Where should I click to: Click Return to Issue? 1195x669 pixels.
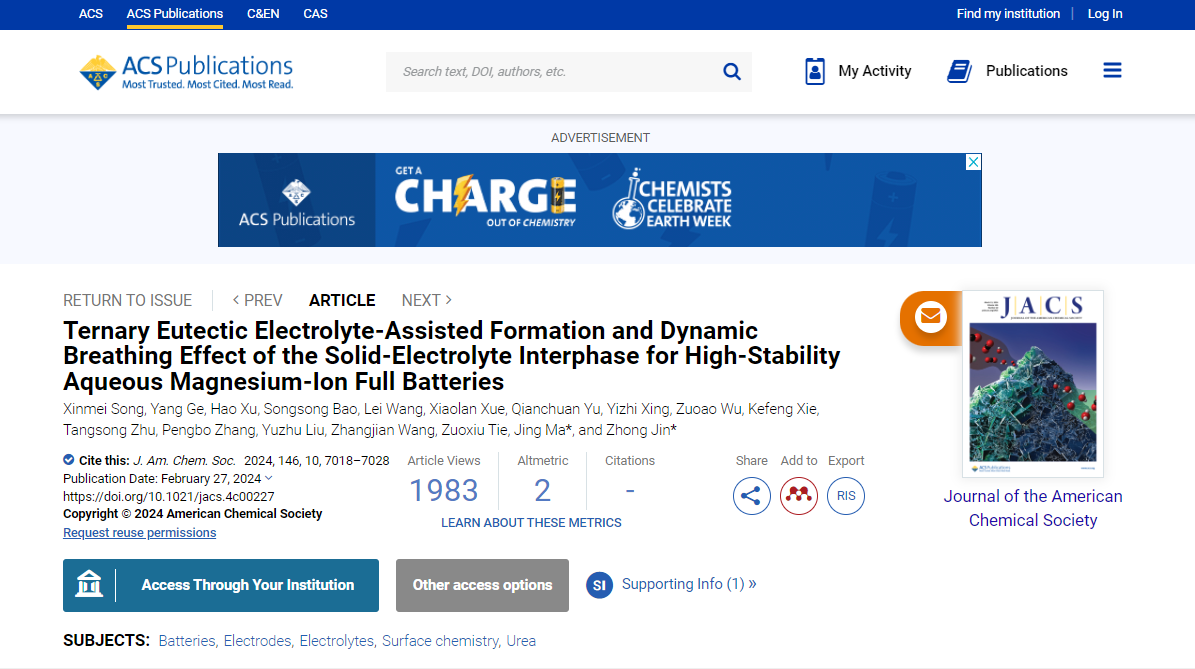[127, 300]
